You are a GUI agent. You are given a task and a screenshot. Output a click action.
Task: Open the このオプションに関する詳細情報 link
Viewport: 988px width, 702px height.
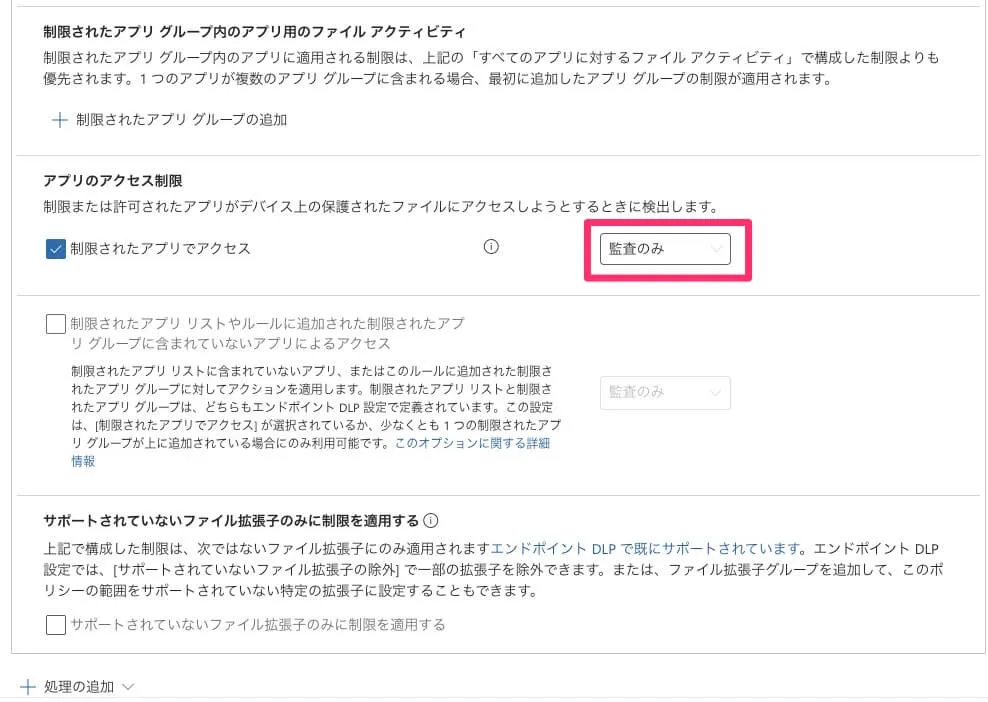(x=472, y=443)
